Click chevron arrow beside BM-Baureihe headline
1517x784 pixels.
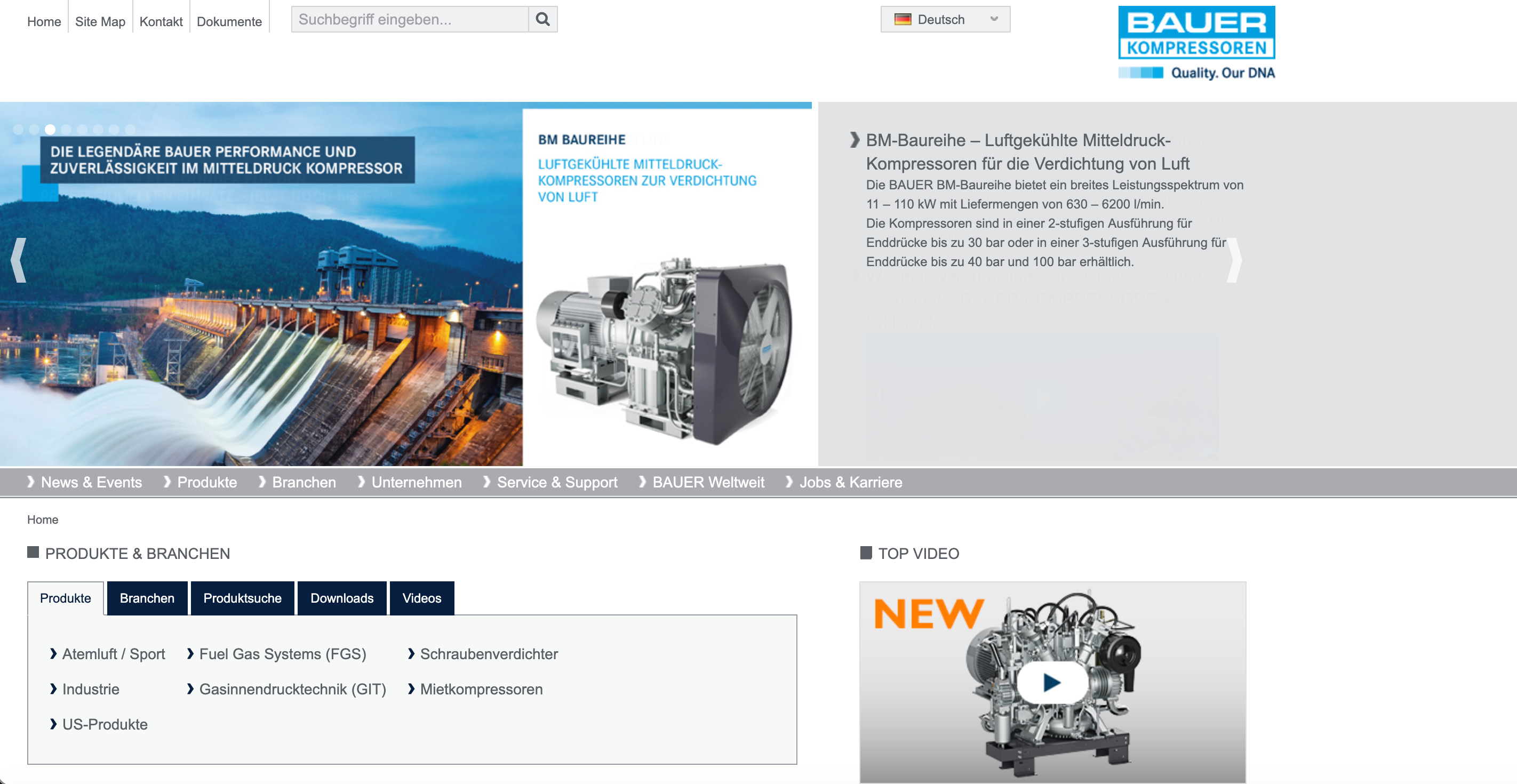click(855, 140)
